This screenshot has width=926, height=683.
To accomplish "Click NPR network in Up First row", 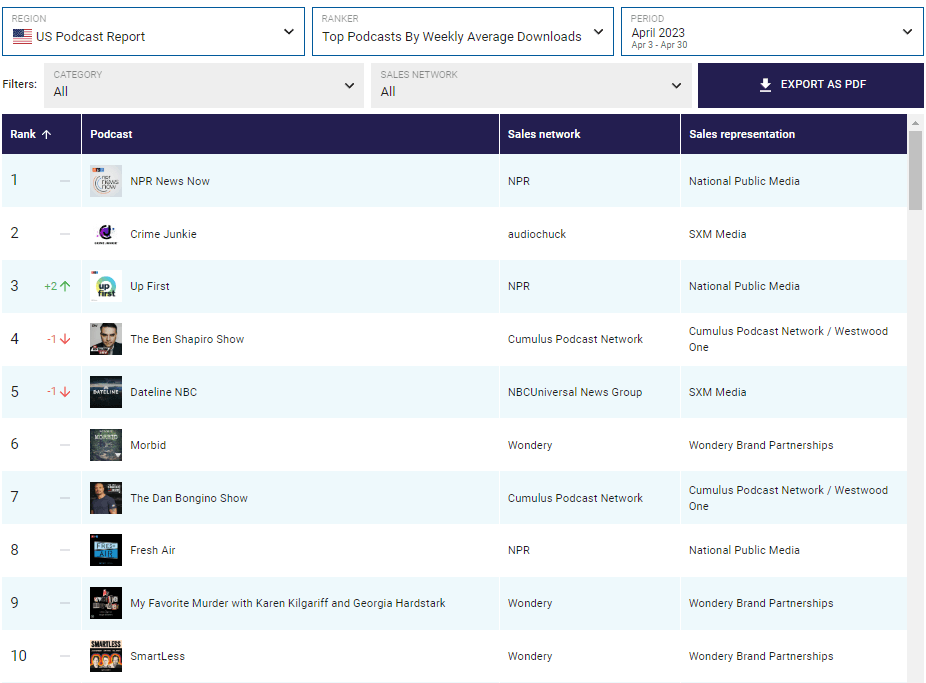I will (x=519, y=286).
